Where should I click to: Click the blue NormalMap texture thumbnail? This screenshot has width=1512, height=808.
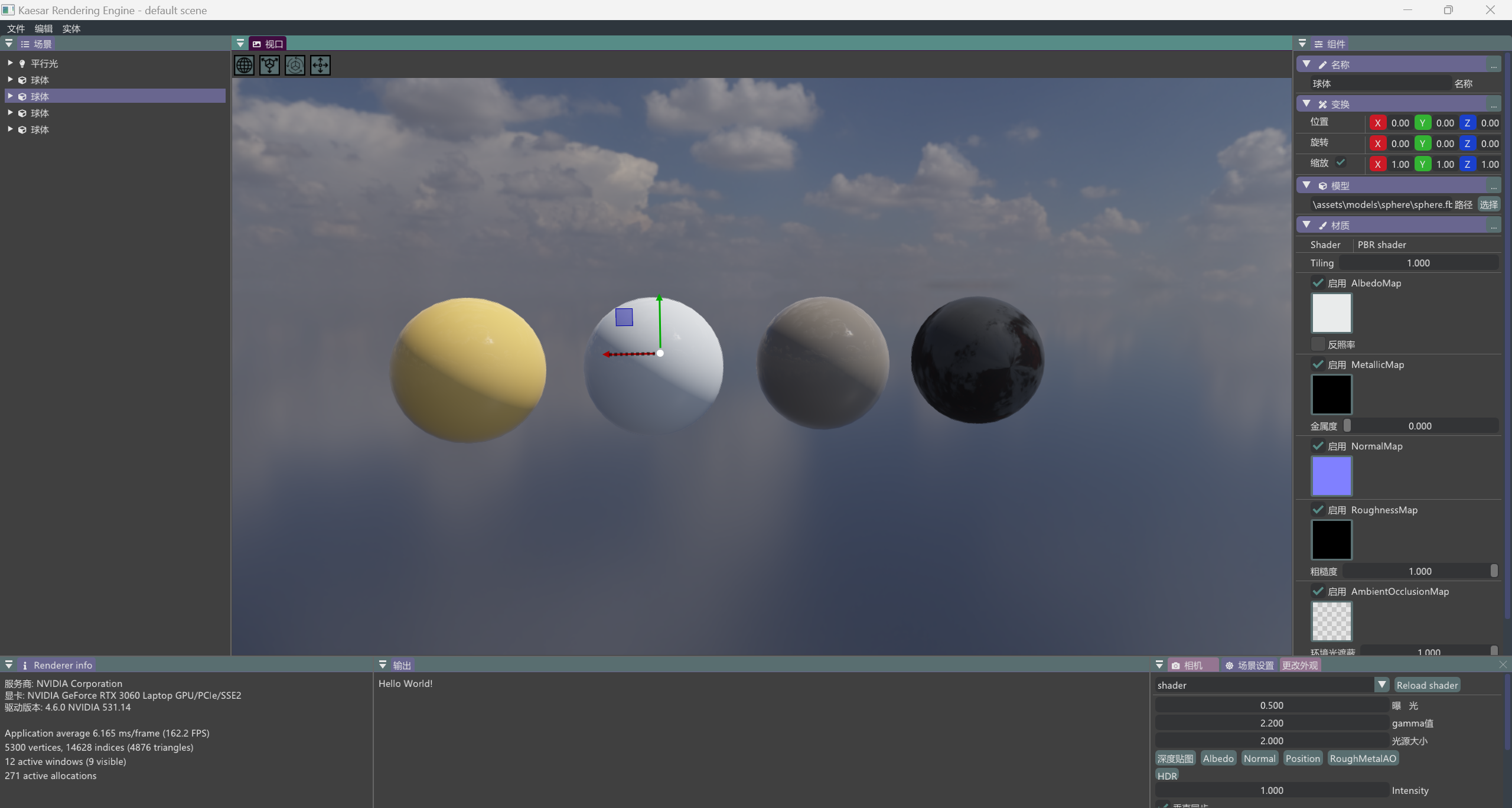point(1331,475)
